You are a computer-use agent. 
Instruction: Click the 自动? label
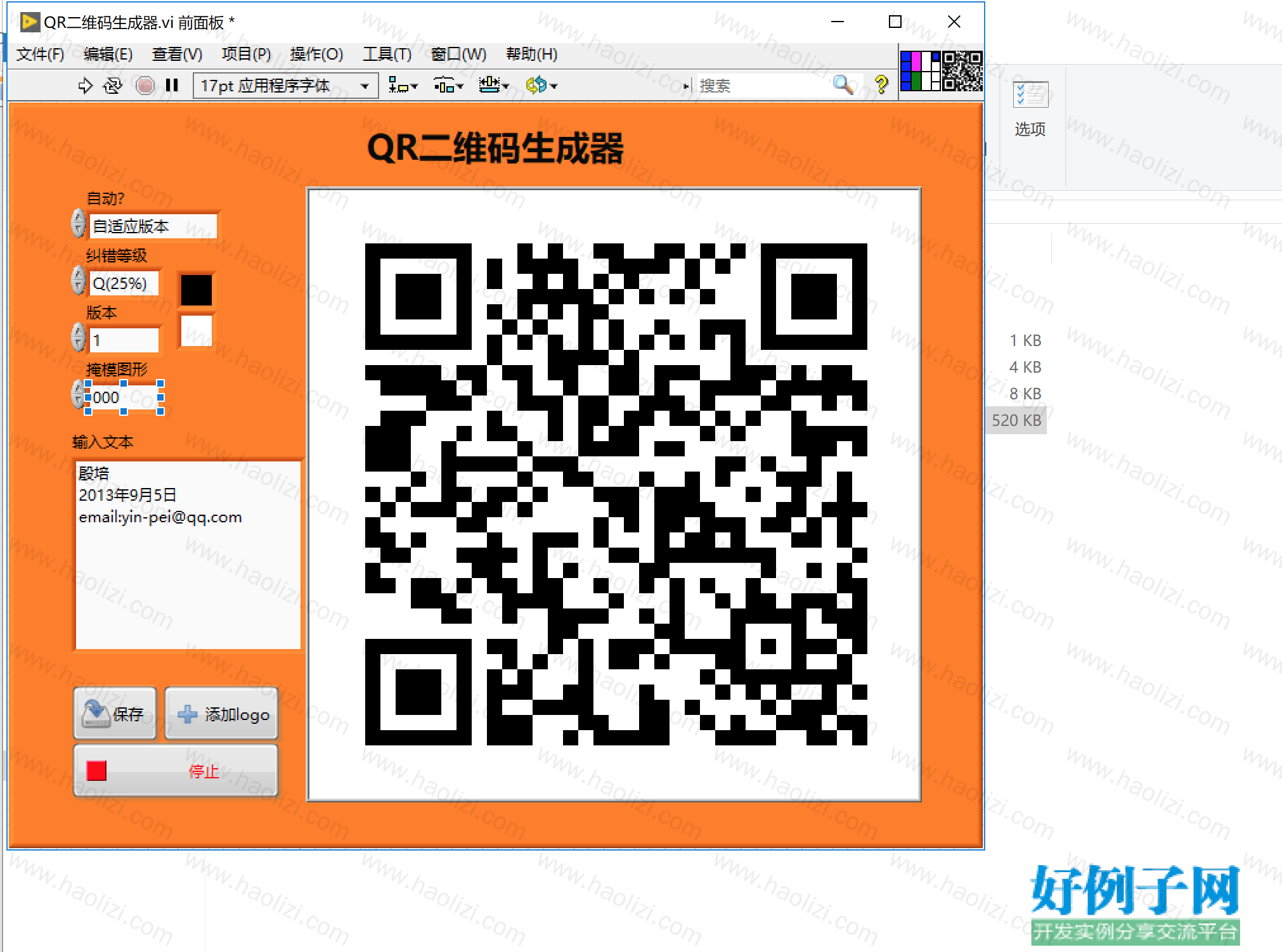coord(105,198)
